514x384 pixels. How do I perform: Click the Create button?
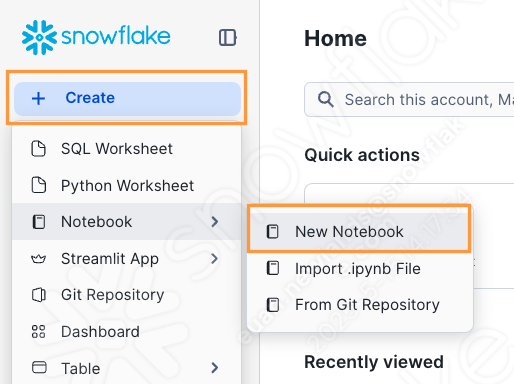coord(127,98)
